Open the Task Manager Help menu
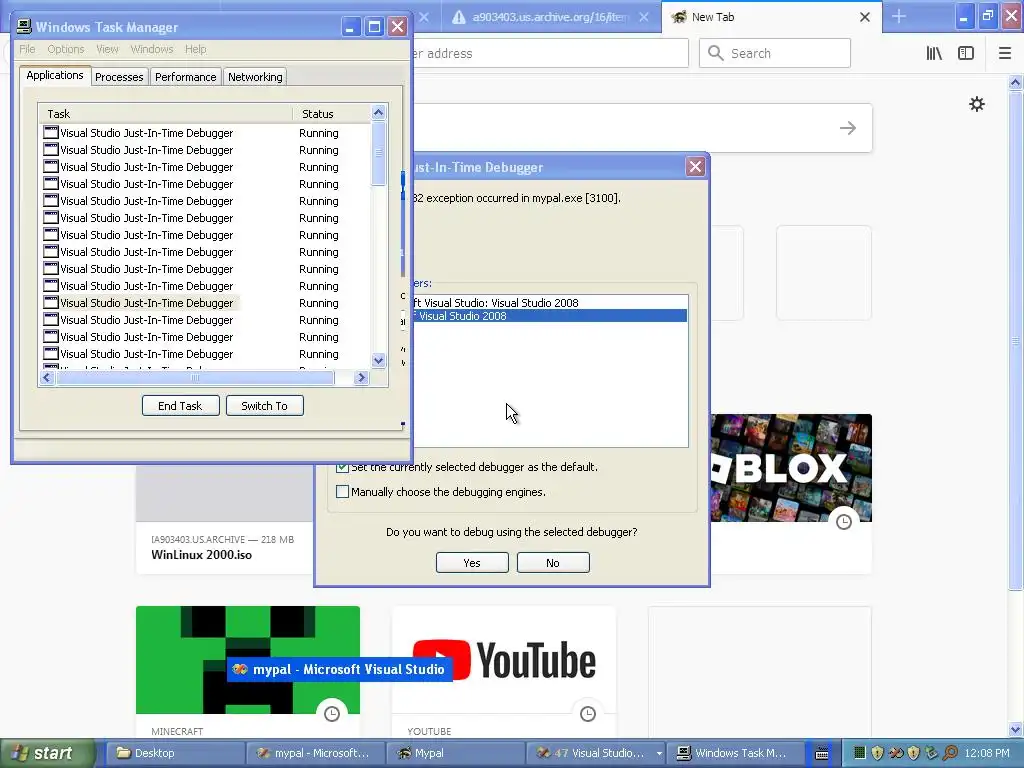 tap(195, 49)
